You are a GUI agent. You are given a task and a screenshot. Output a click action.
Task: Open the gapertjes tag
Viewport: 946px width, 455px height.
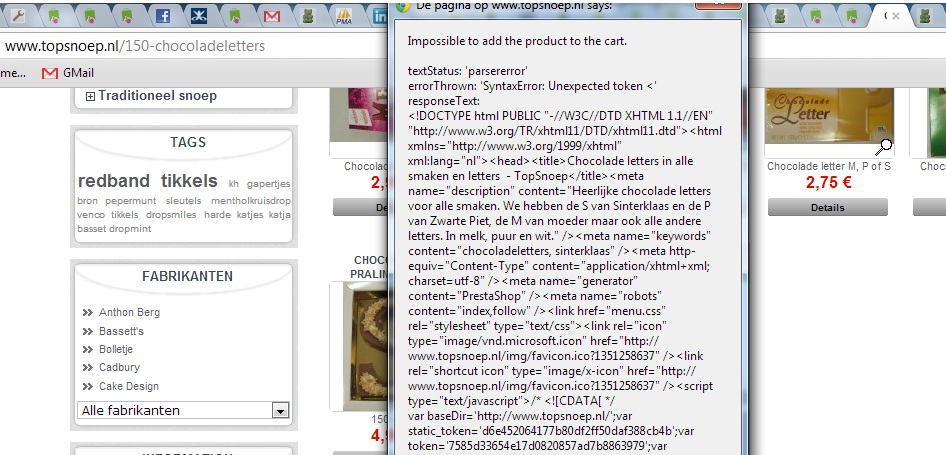(x=268, y=184)
